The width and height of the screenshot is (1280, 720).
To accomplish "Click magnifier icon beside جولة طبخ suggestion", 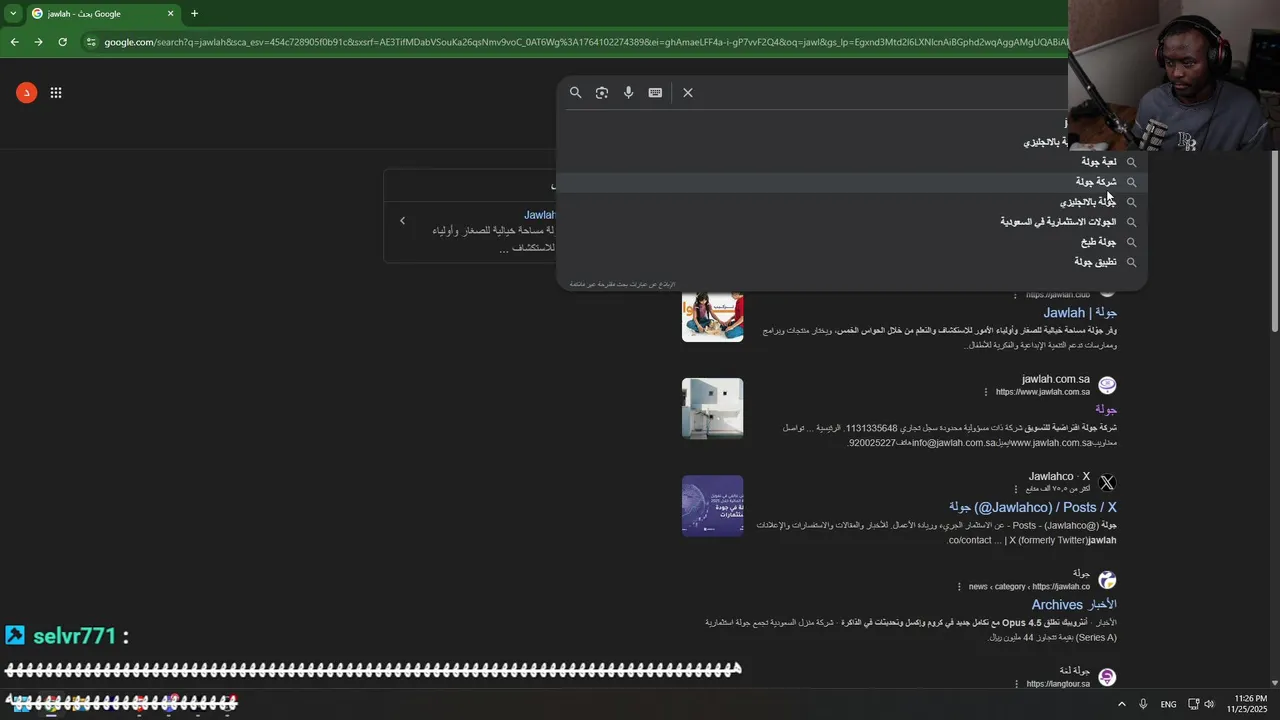I will (1131, 242).
